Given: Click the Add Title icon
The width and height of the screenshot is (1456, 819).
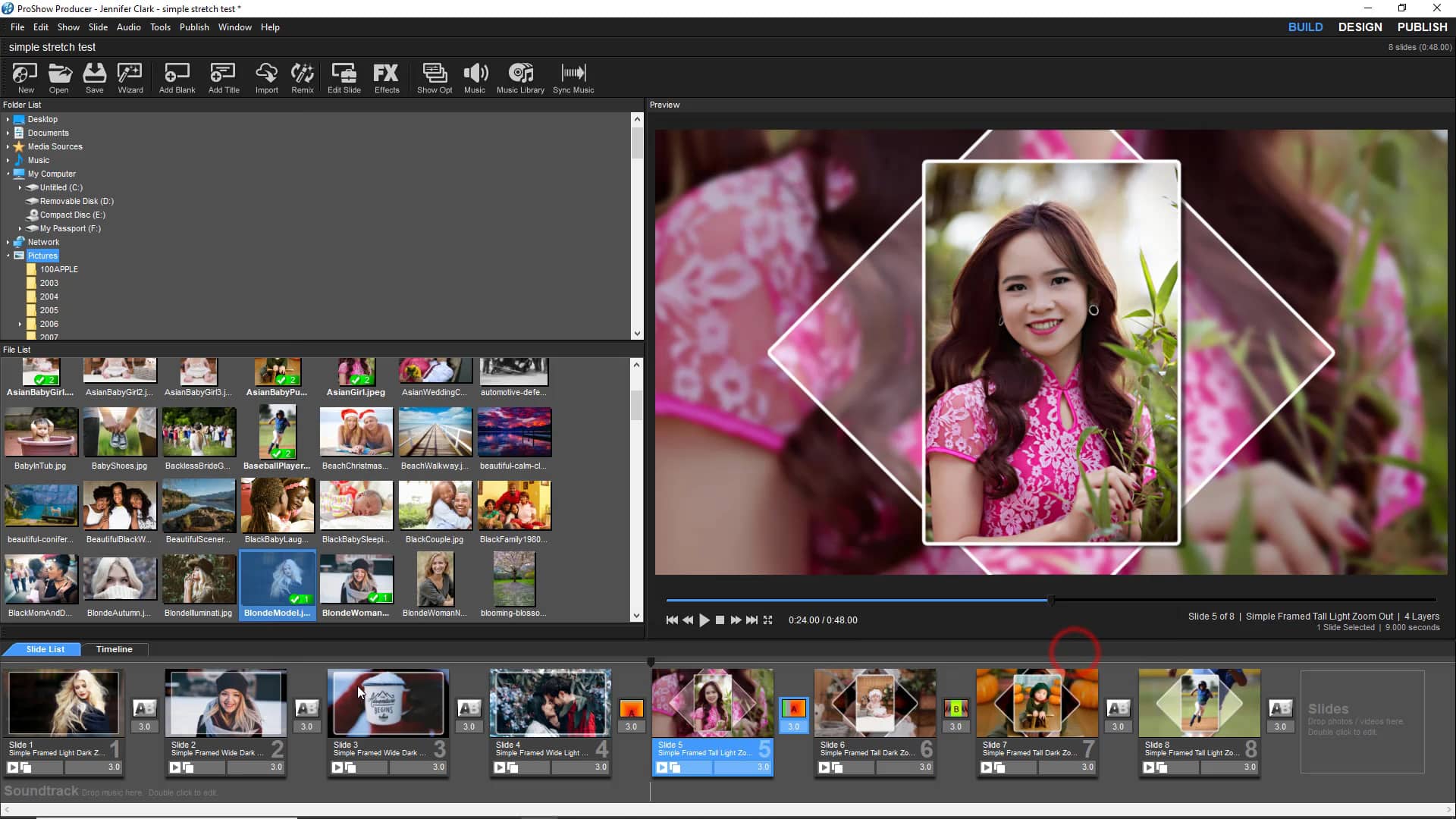Looking at the screenshot, I should (222, 76).
